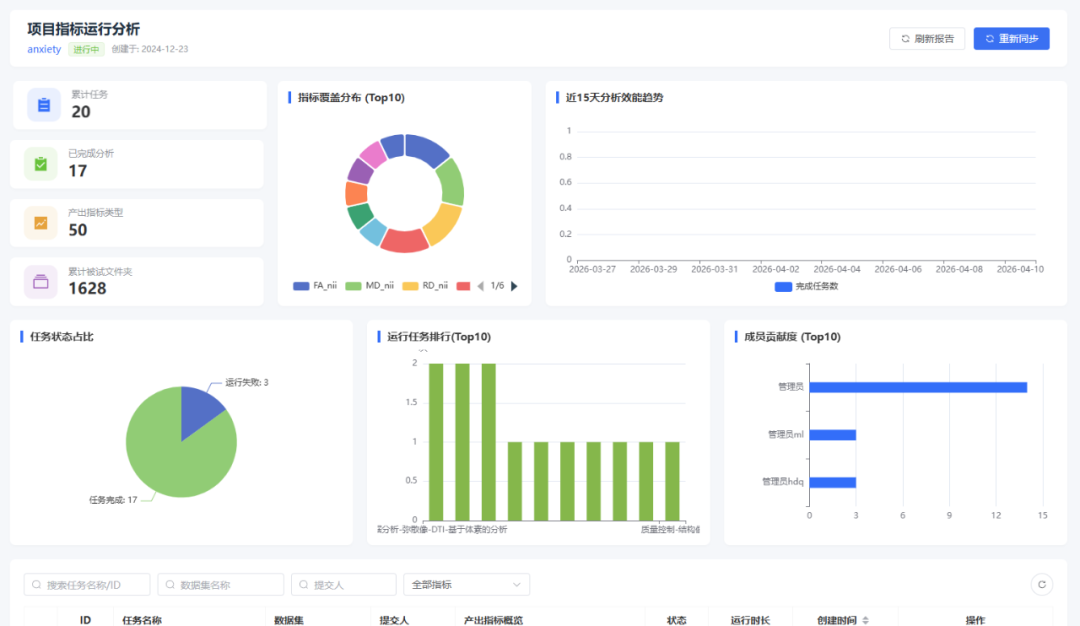Click the 近15天分析效能趋势 heading
This screenshot has height=626, width=1080.
614,98
